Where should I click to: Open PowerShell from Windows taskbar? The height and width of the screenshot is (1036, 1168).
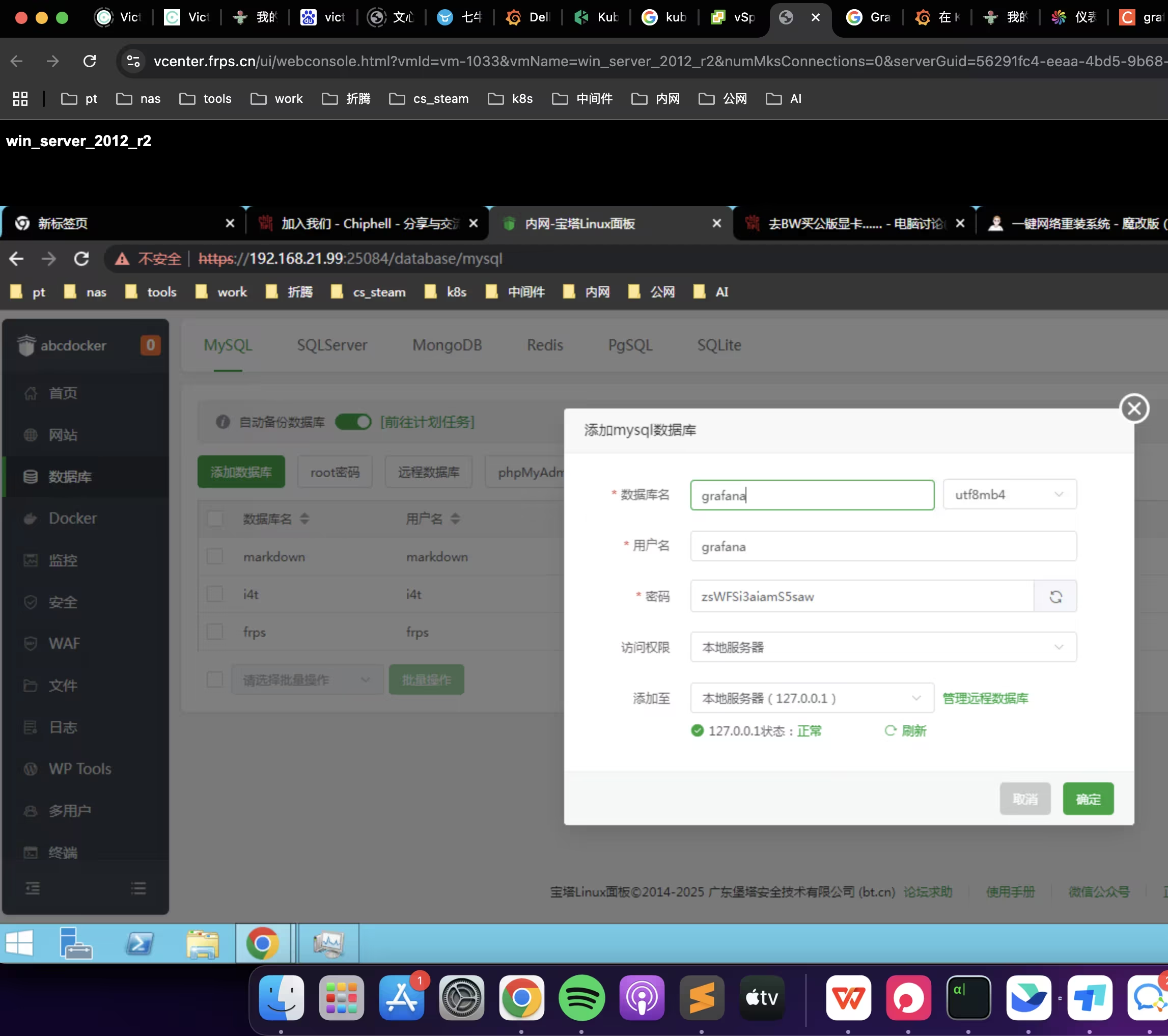pos(140,943)
